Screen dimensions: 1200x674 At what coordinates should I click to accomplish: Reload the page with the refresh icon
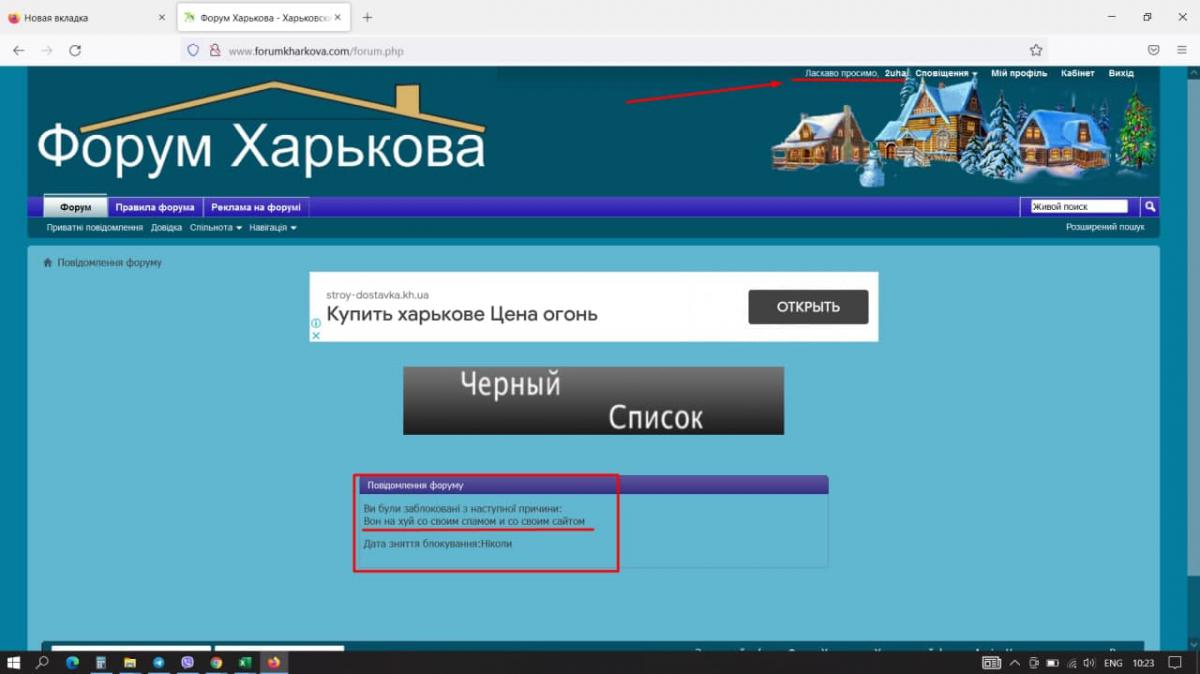coord(75,50)
